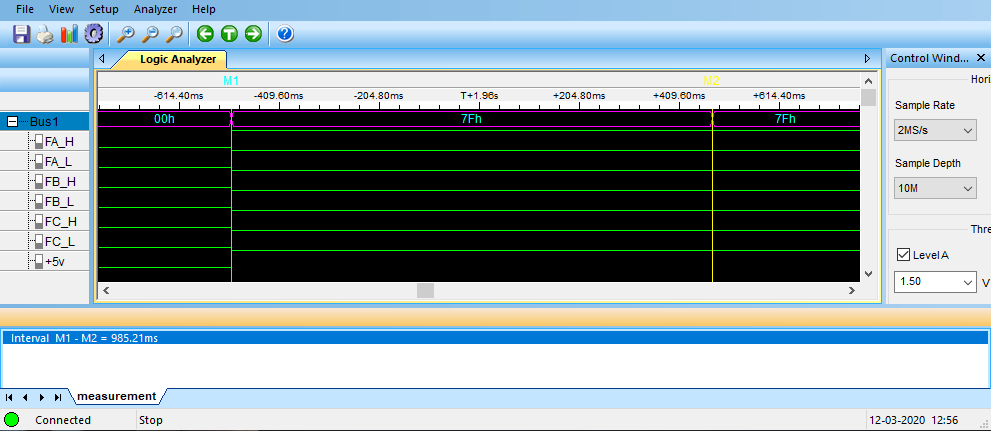The image size is (991, 431).
Task: Select the FB_H channel in signal list
Action: pos(60,181)
